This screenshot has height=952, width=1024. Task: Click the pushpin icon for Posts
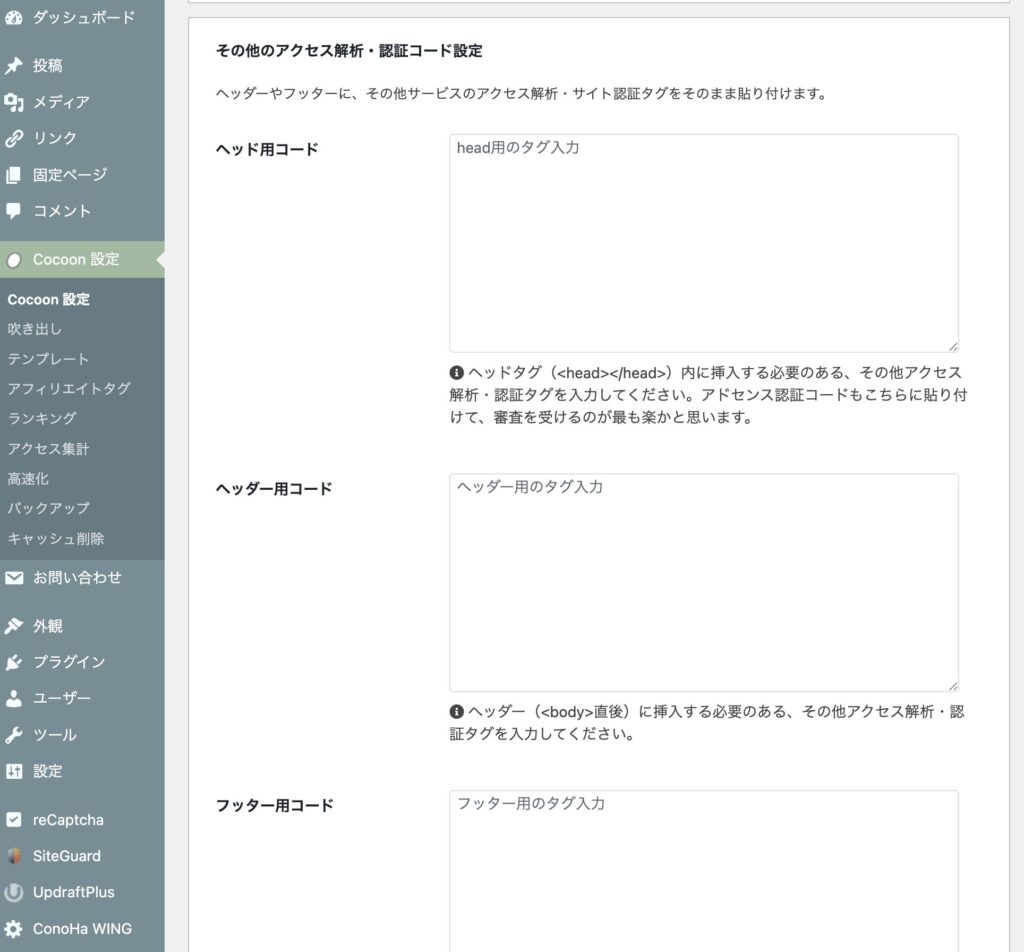pyautogui.click(x=13, y=66)
